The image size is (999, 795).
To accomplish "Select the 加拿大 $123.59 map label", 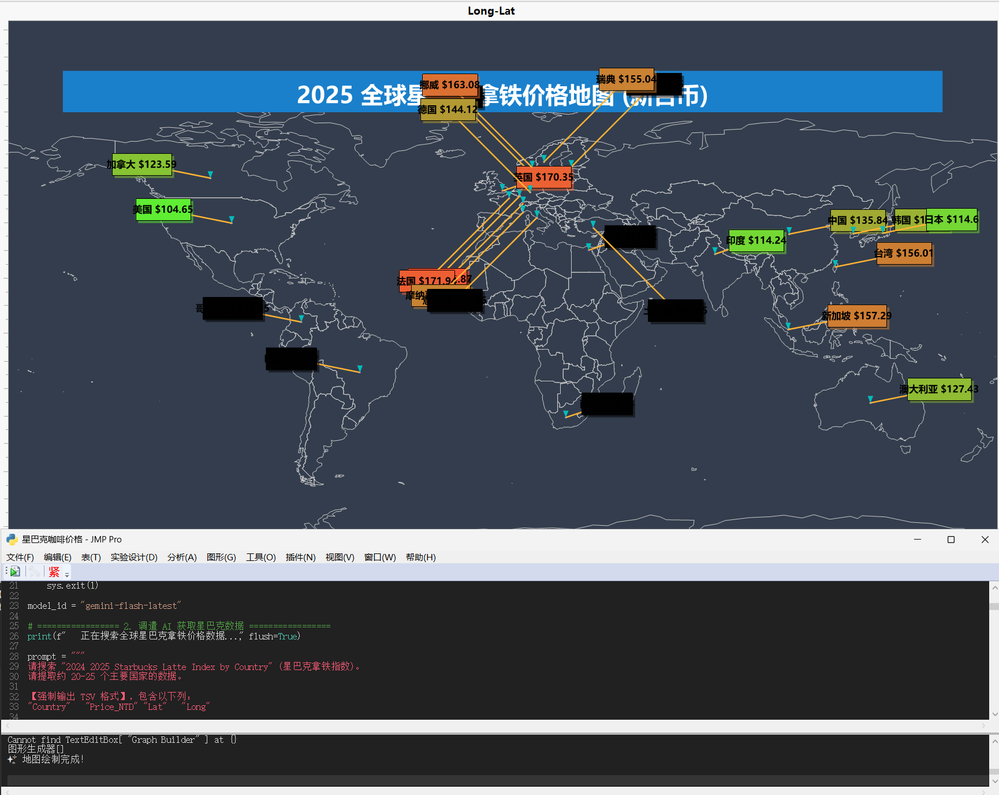I will coord(142,164).
